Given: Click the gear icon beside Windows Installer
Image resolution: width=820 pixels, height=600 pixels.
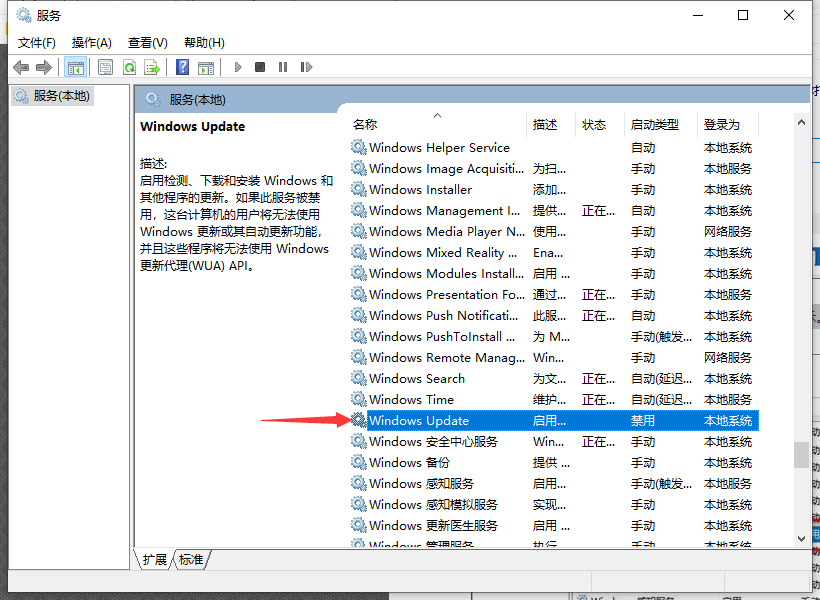Looking at the screenshot, I should 359,189.
